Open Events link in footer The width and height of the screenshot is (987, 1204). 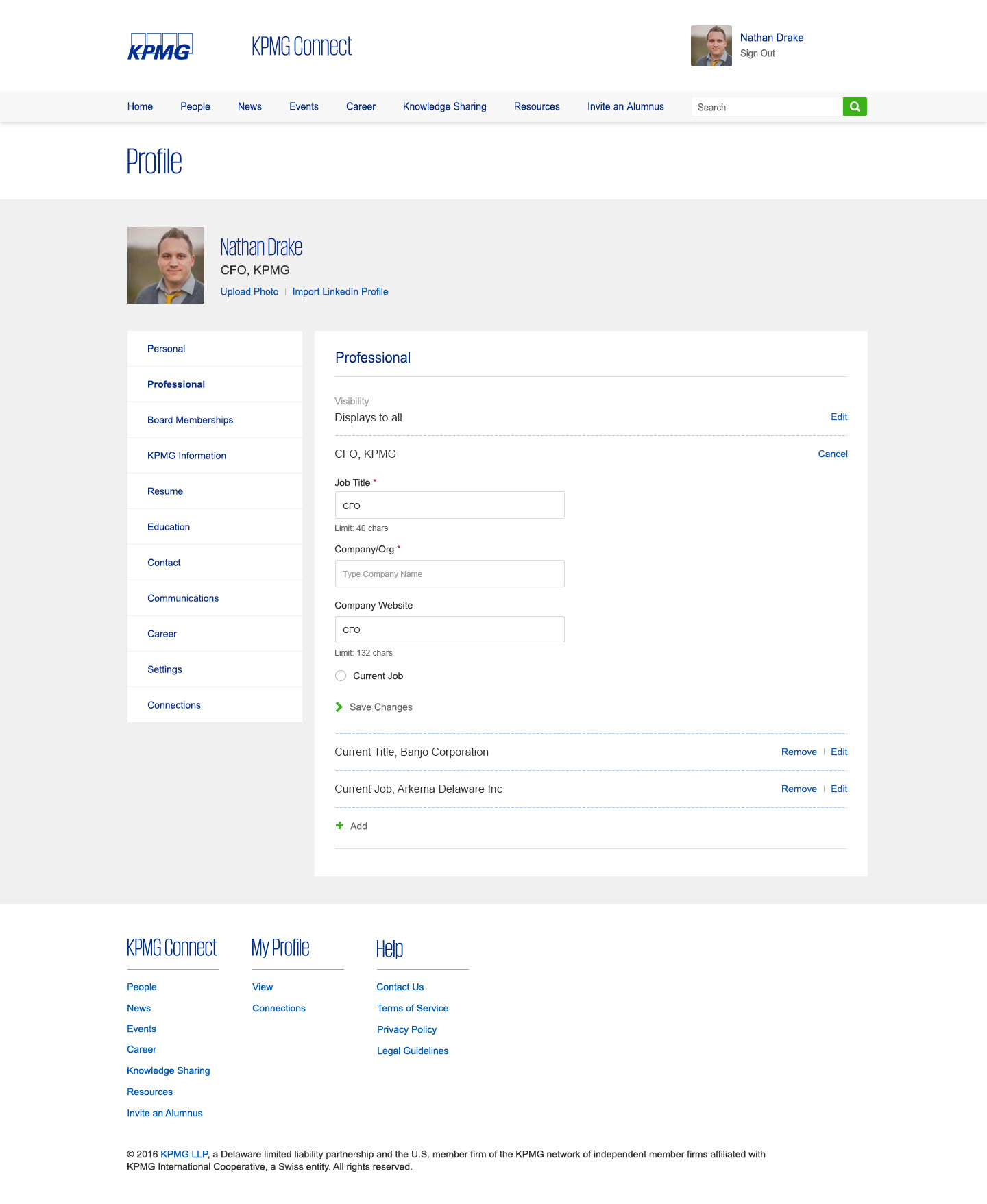click(141, 1029)
